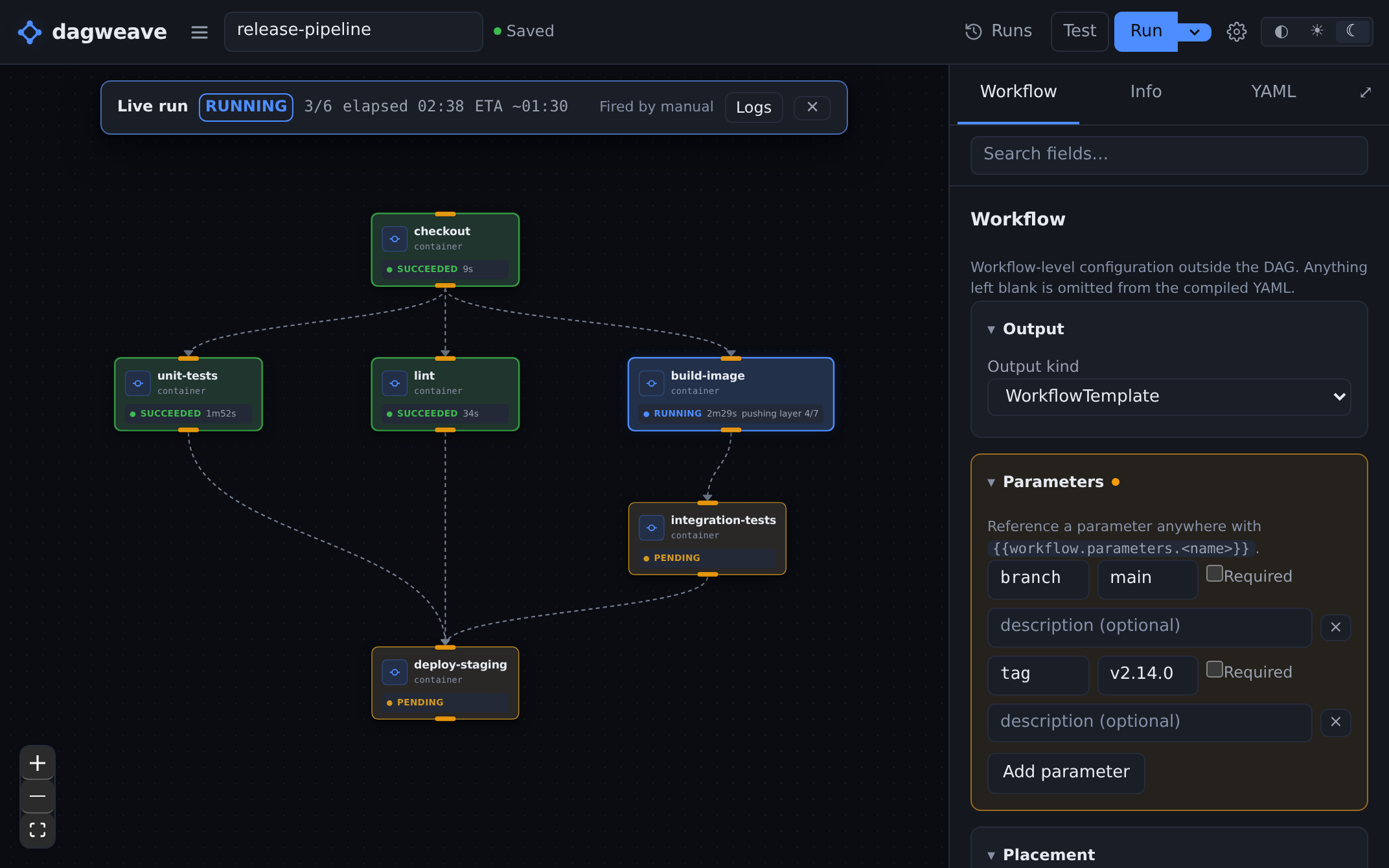Fit the graph to view
This screenshot has height=868, width=1389.
(38, 830)
